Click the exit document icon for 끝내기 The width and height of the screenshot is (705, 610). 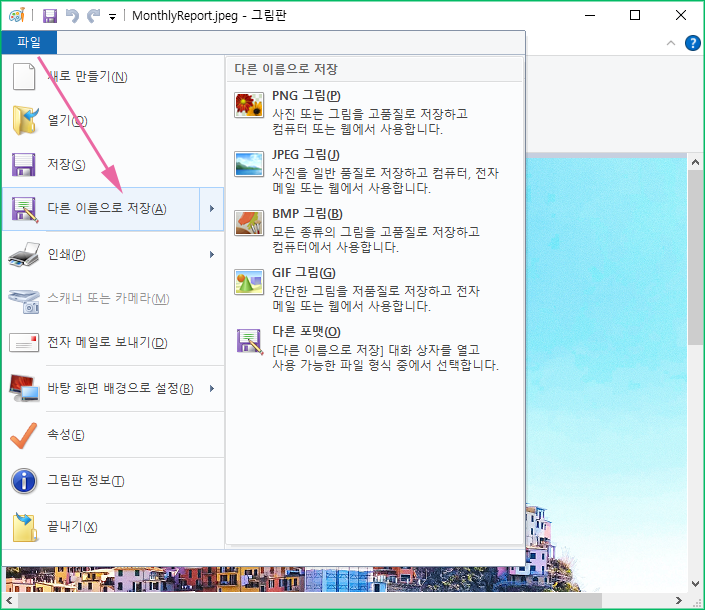(25, 527)
